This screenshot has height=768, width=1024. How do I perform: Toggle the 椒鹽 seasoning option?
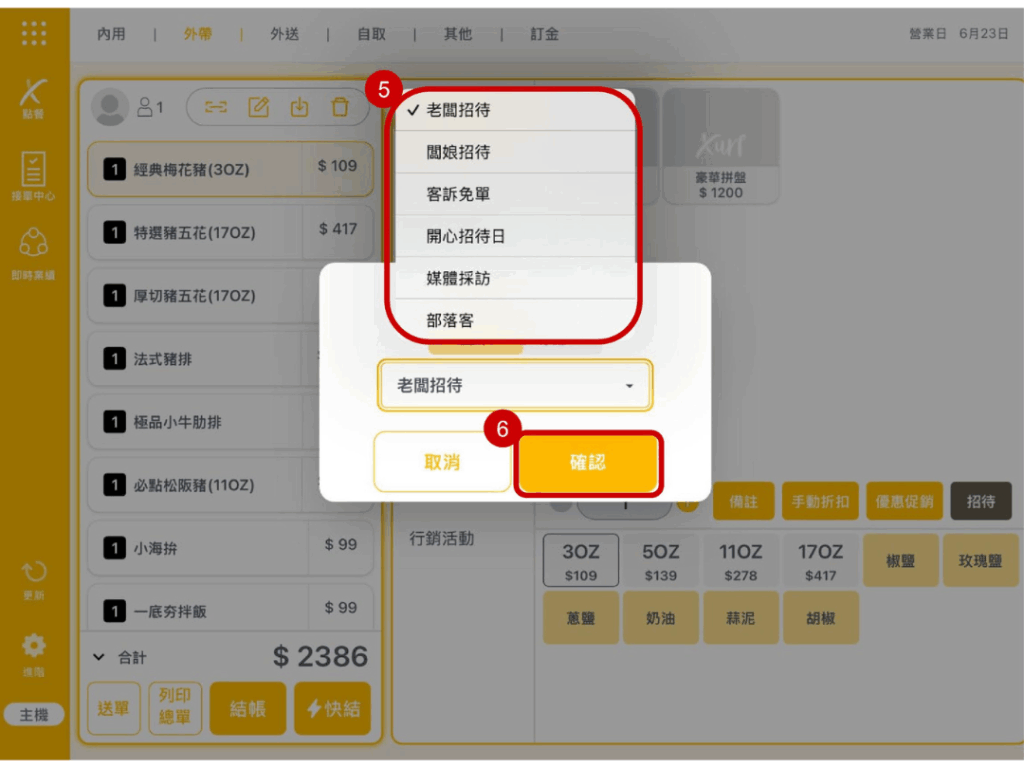coord(900,561)
